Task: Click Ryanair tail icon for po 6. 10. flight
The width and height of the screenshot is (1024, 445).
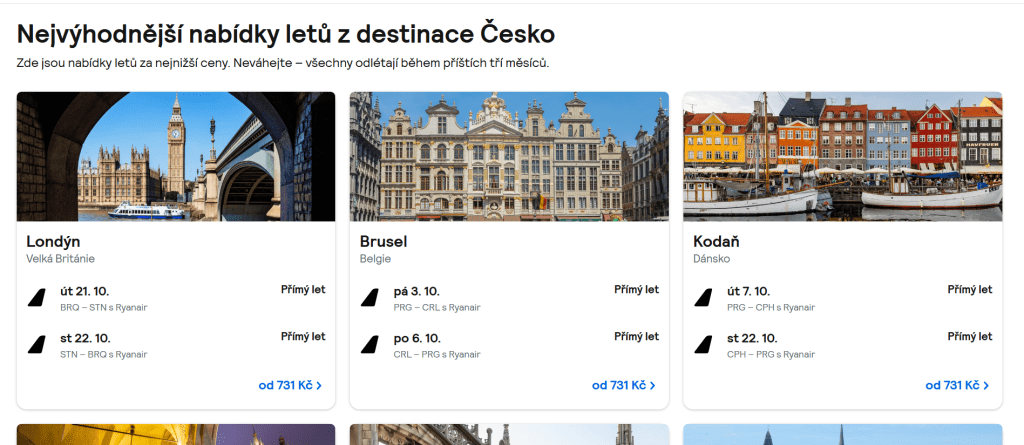Action: pyautogui.click(x=370, y=345)
